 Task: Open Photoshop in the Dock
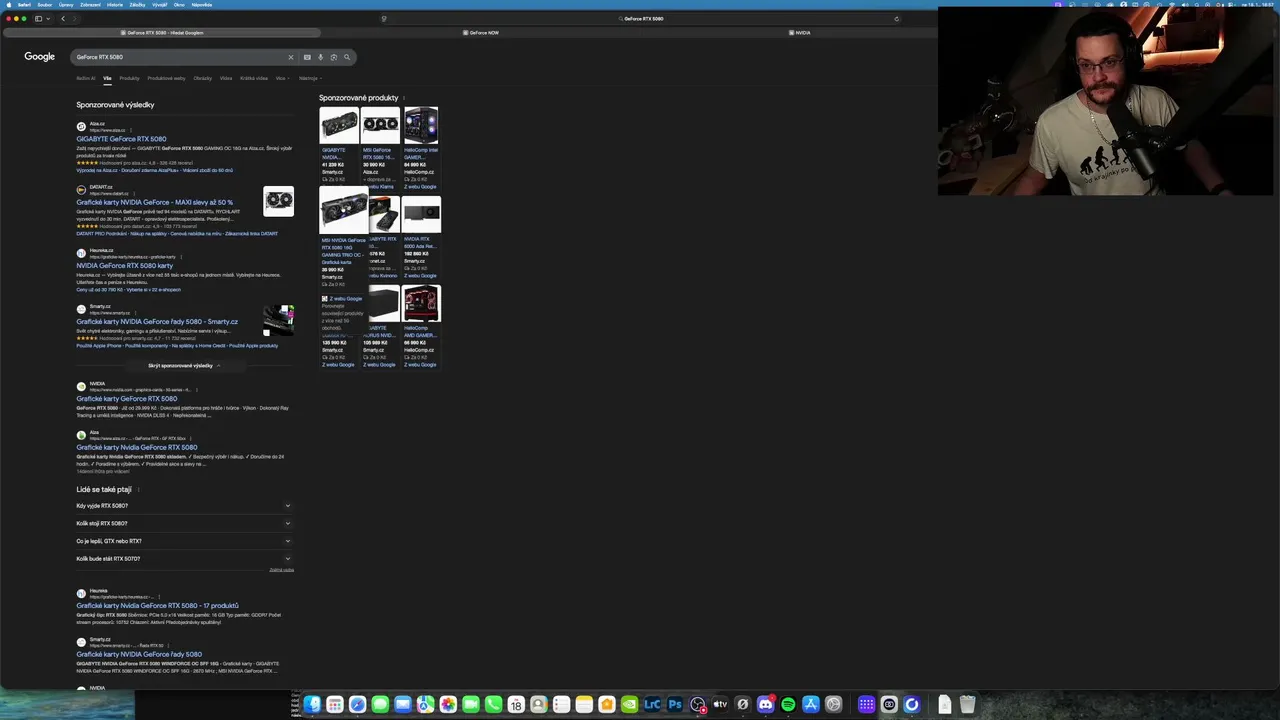click(x=675, y=705)
